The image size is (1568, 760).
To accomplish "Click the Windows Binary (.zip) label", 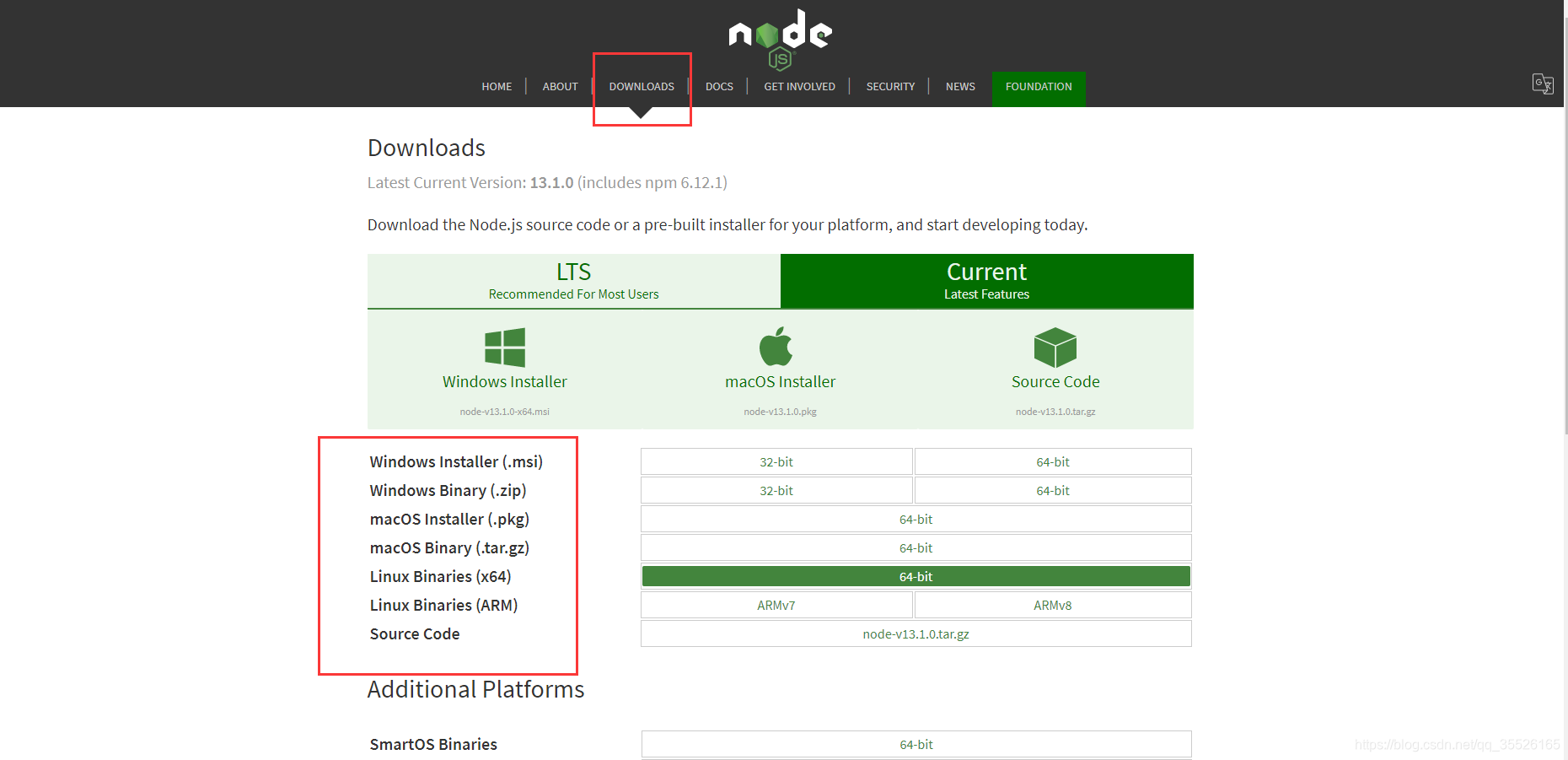I will 448,490.
